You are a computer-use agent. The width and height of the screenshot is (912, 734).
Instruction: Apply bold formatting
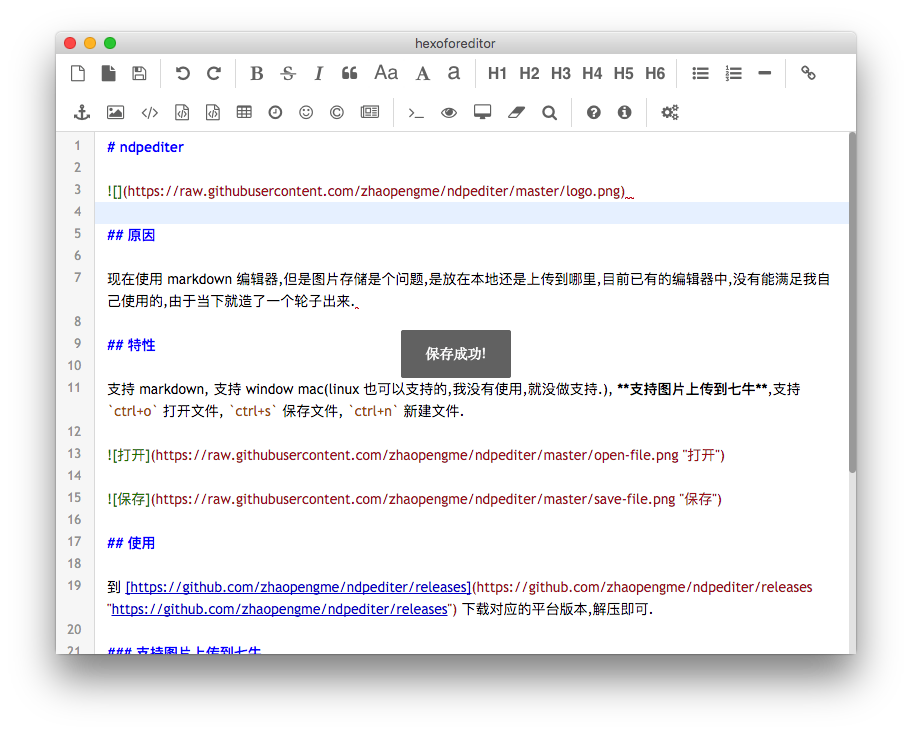257,73
